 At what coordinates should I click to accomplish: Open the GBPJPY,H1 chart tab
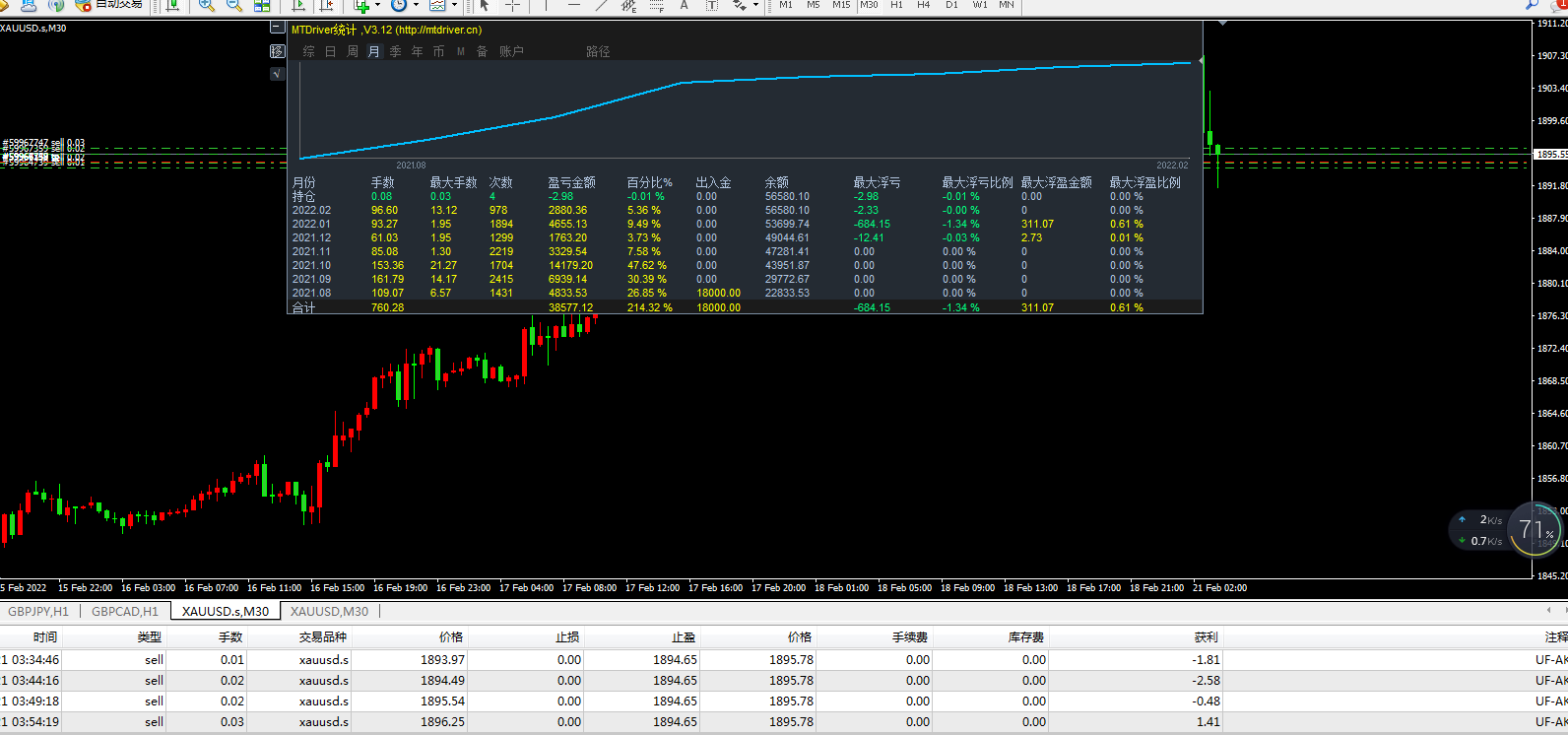point(38,611)
